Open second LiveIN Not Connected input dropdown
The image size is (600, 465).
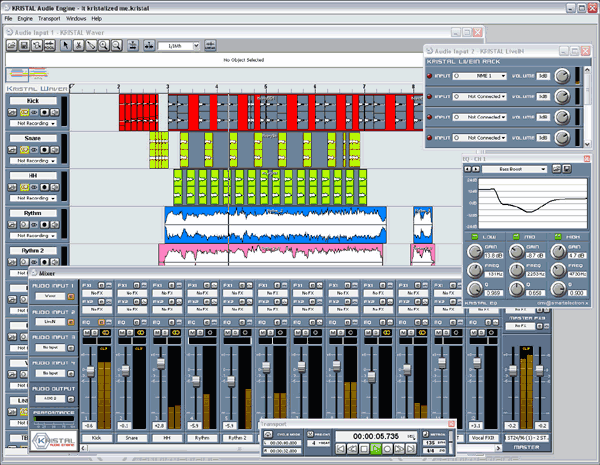480,96
